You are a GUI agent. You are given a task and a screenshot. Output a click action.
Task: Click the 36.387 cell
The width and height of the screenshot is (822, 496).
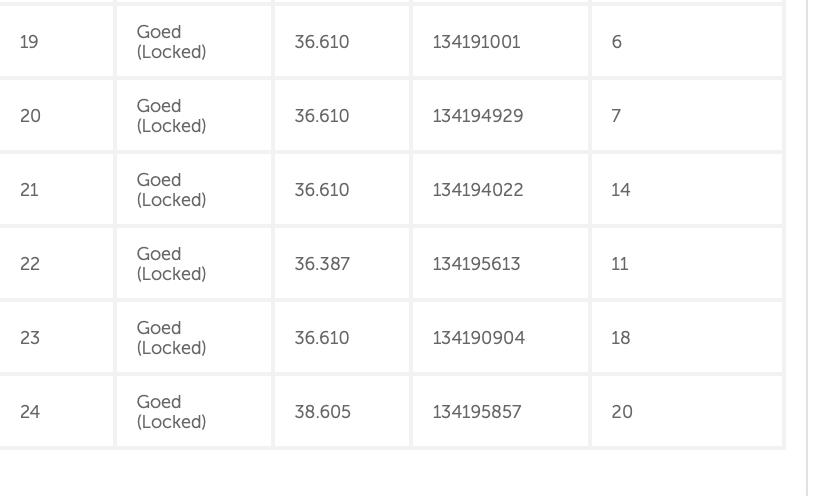(x=321, y=264)
